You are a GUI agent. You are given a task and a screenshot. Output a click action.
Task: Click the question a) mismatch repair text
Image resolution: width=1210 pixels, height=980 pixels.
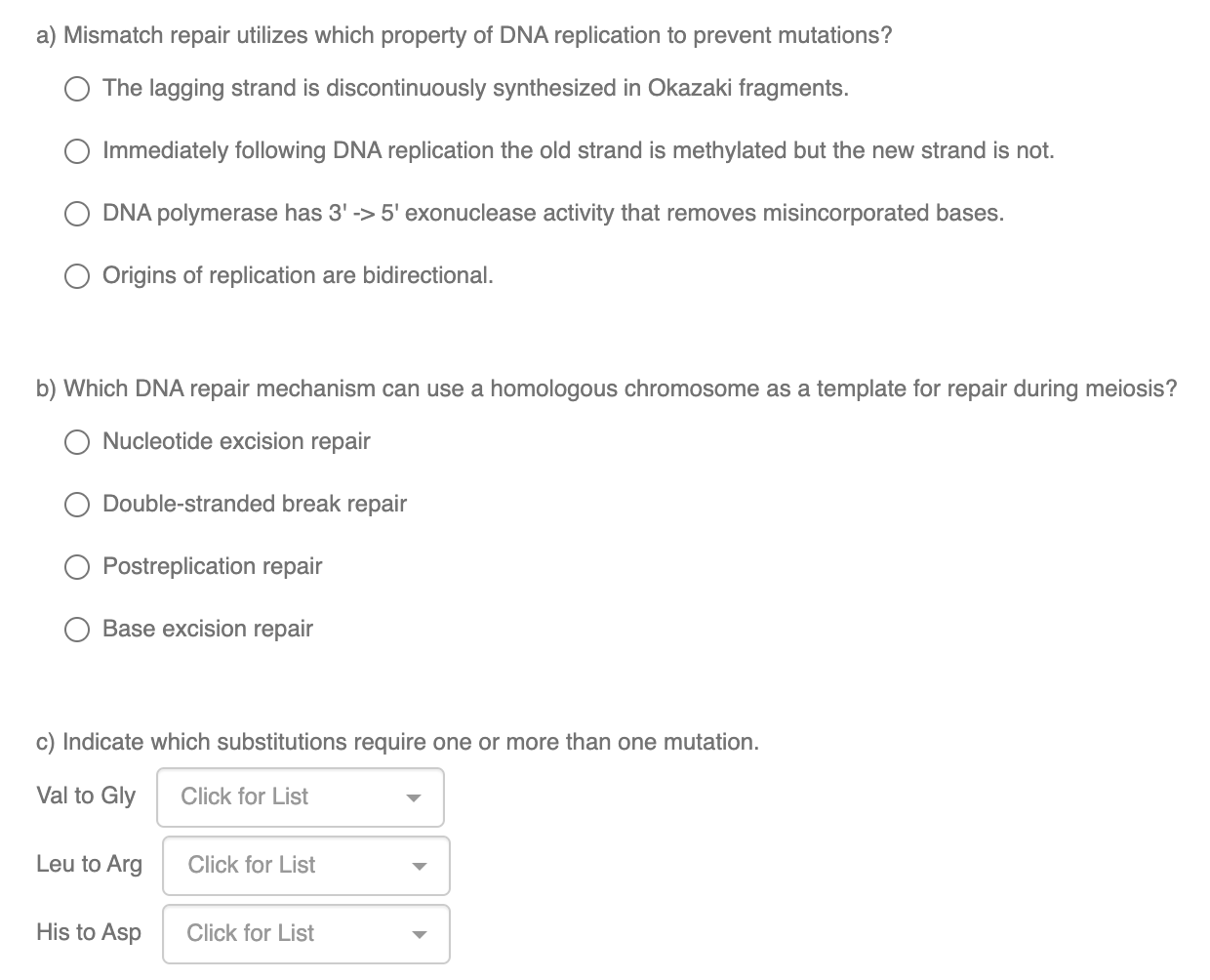(464, 36)
